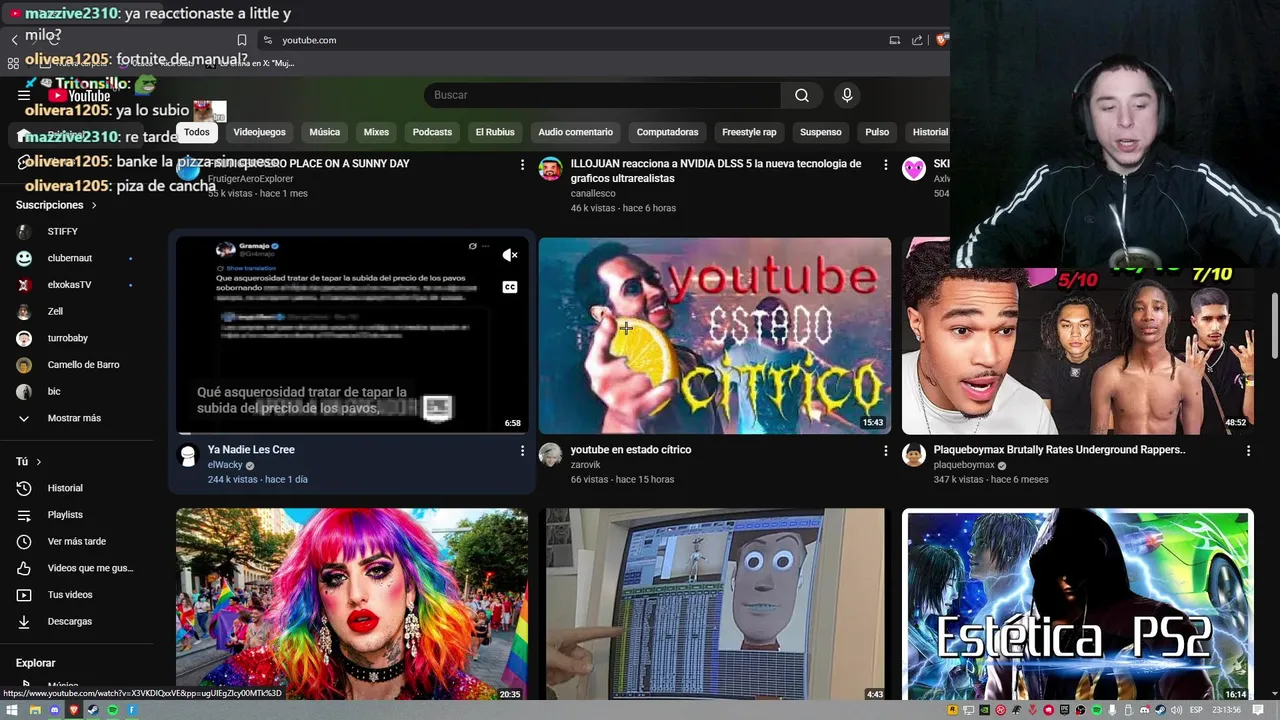
Task: Expand the Tú section chevron
Action: [x=39, y=462]
